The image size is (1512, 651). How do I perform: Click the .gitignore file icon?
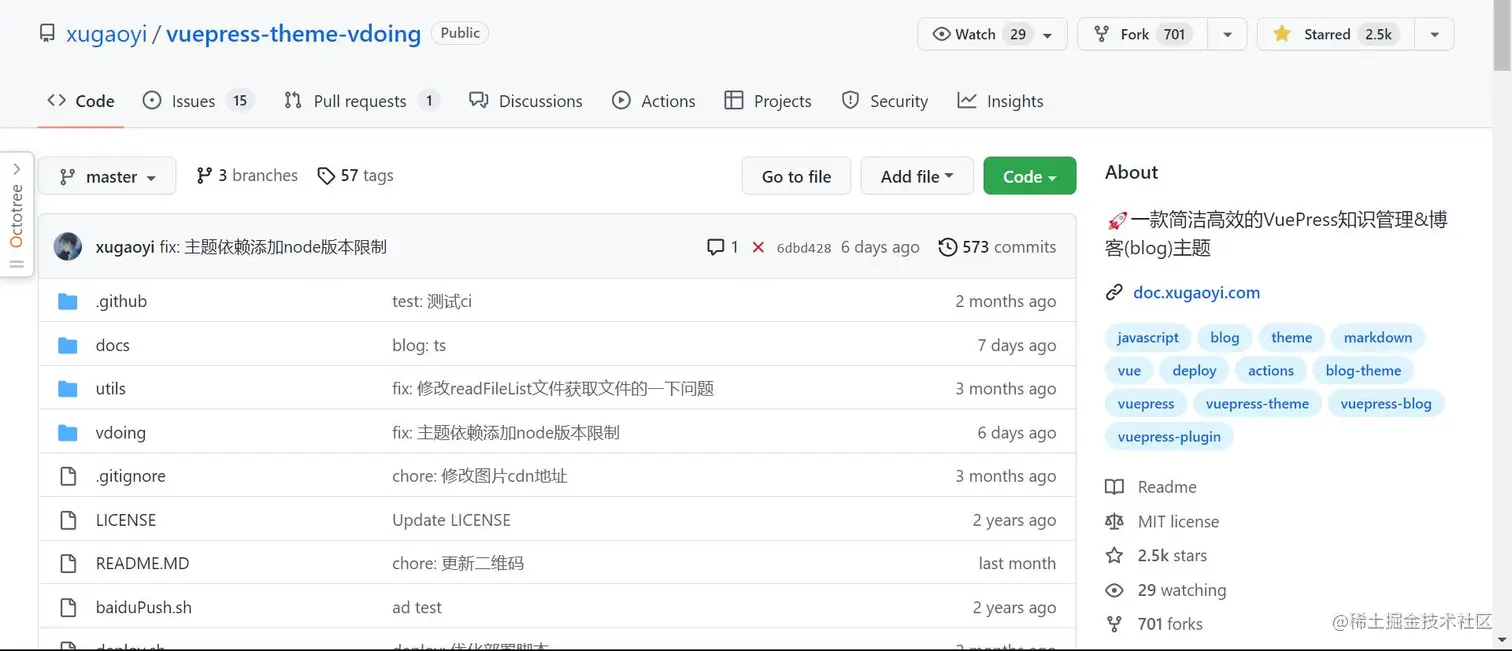[x=68, y=476]
